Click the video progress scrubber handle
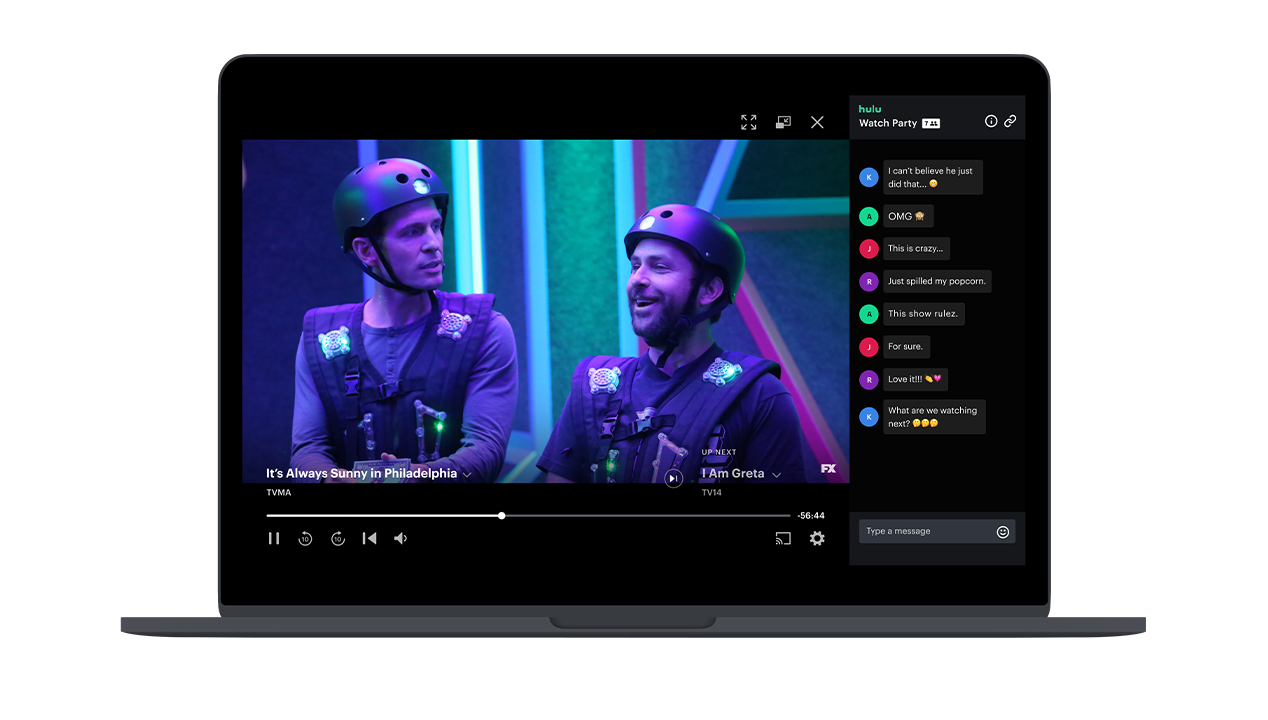 (502, 516)
